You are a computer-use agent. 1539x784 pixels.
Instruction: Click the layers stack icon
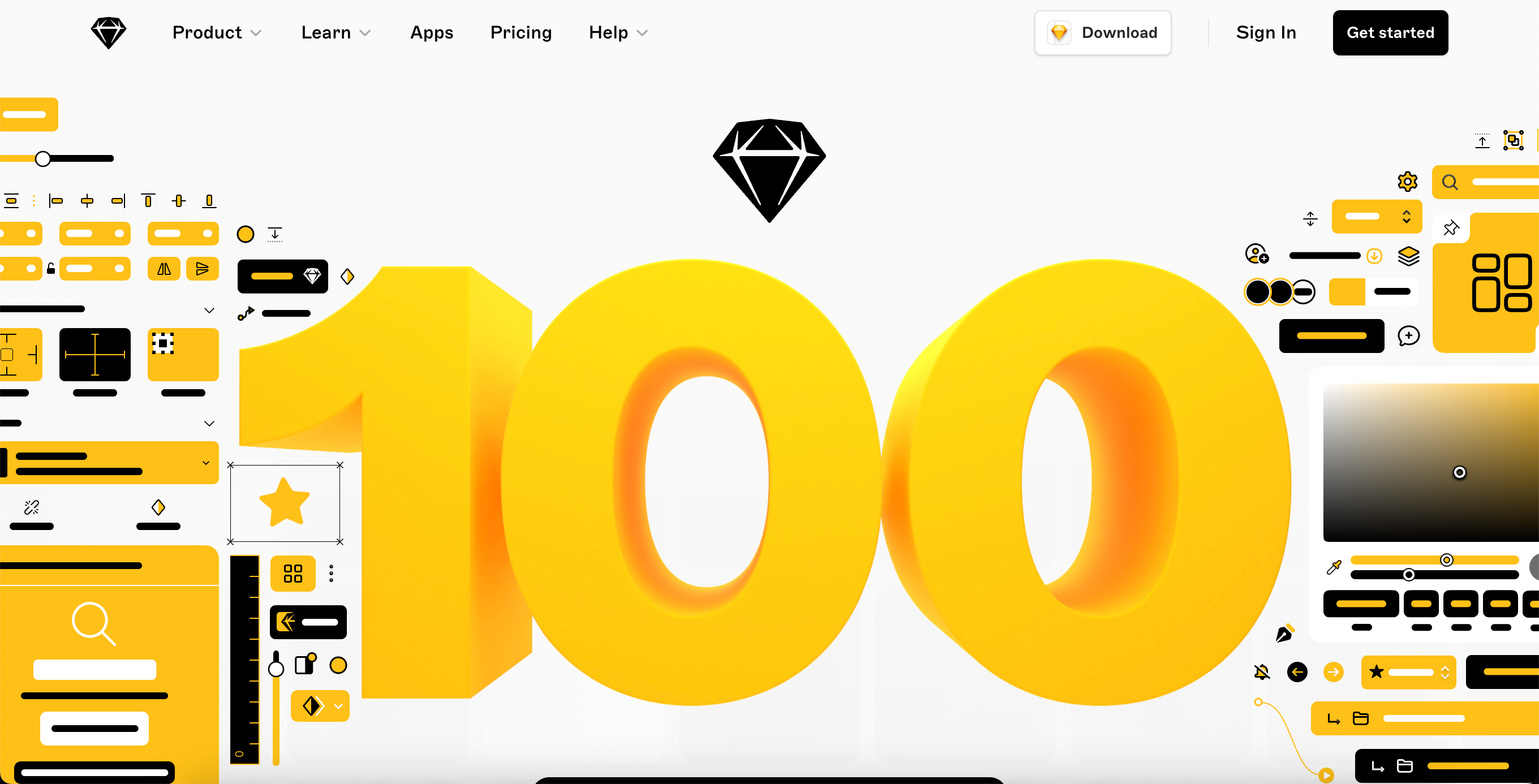(x=1408, y=256)
